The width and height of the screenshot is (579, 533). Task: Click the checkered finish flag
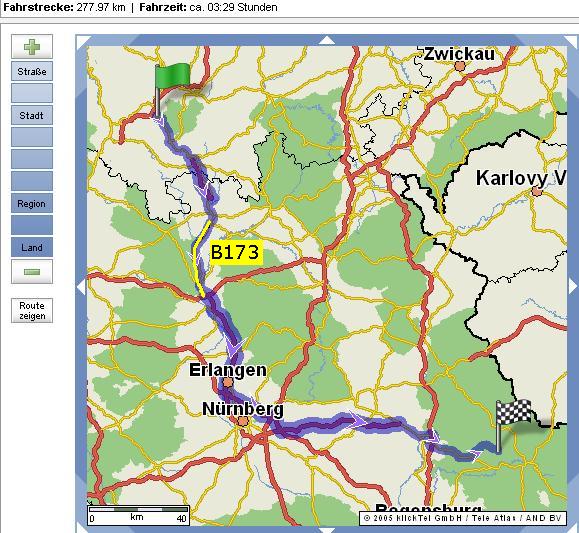[514, 426]
